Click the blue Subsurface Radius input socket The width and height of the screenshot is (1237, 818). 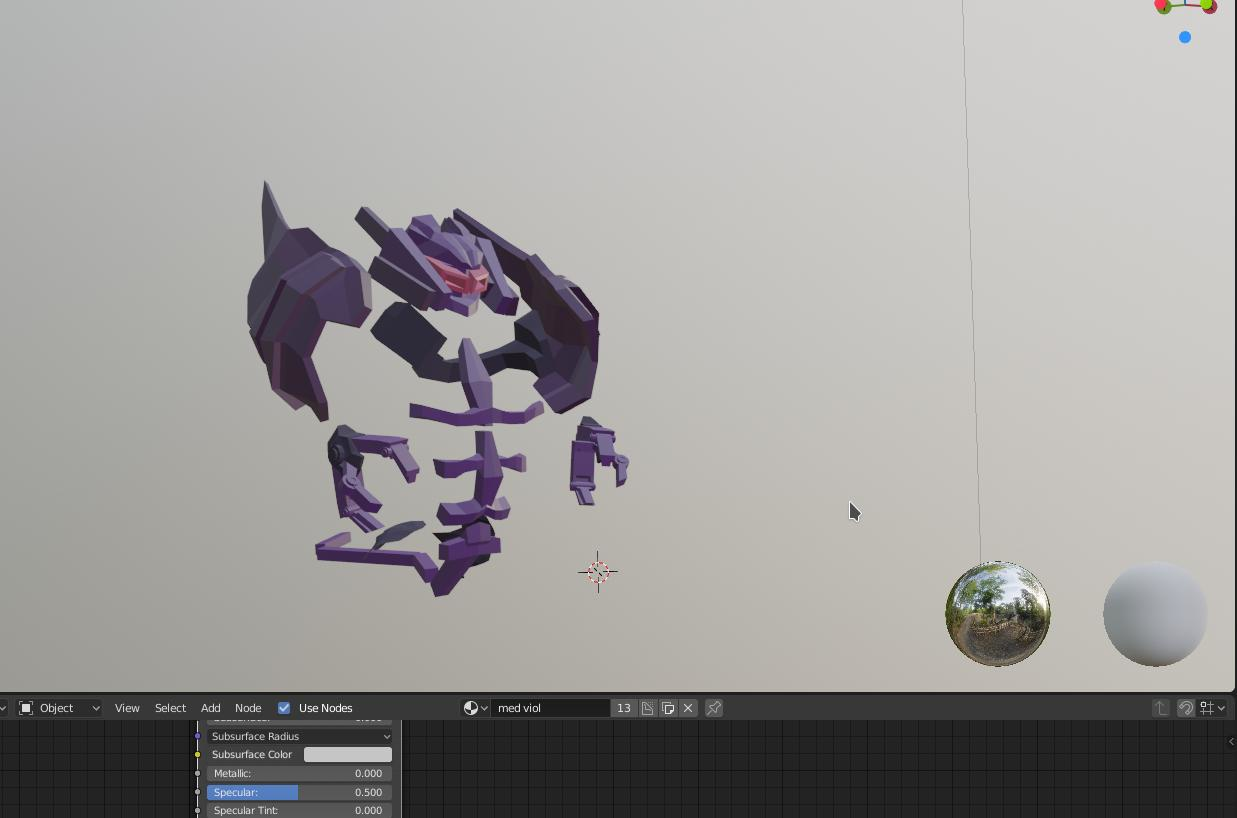pyautogui.click(x=198, y=736)
